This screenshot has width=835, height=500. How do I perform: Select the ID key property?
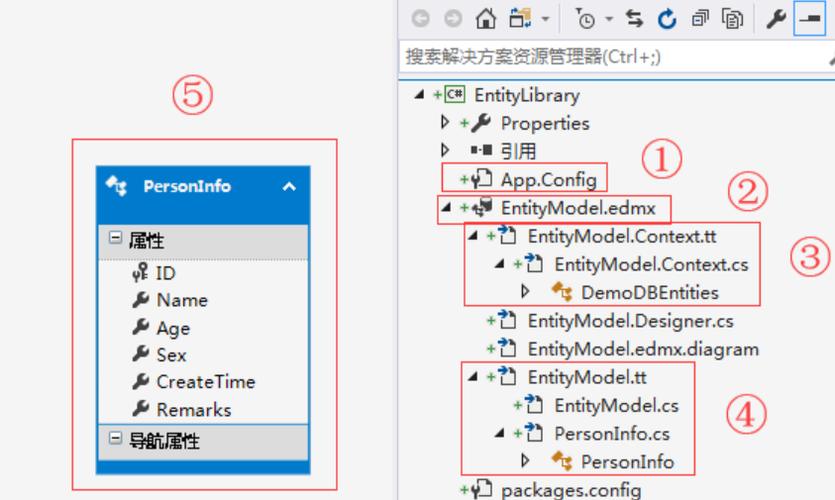pyautogui.click(x=165, y=273)
